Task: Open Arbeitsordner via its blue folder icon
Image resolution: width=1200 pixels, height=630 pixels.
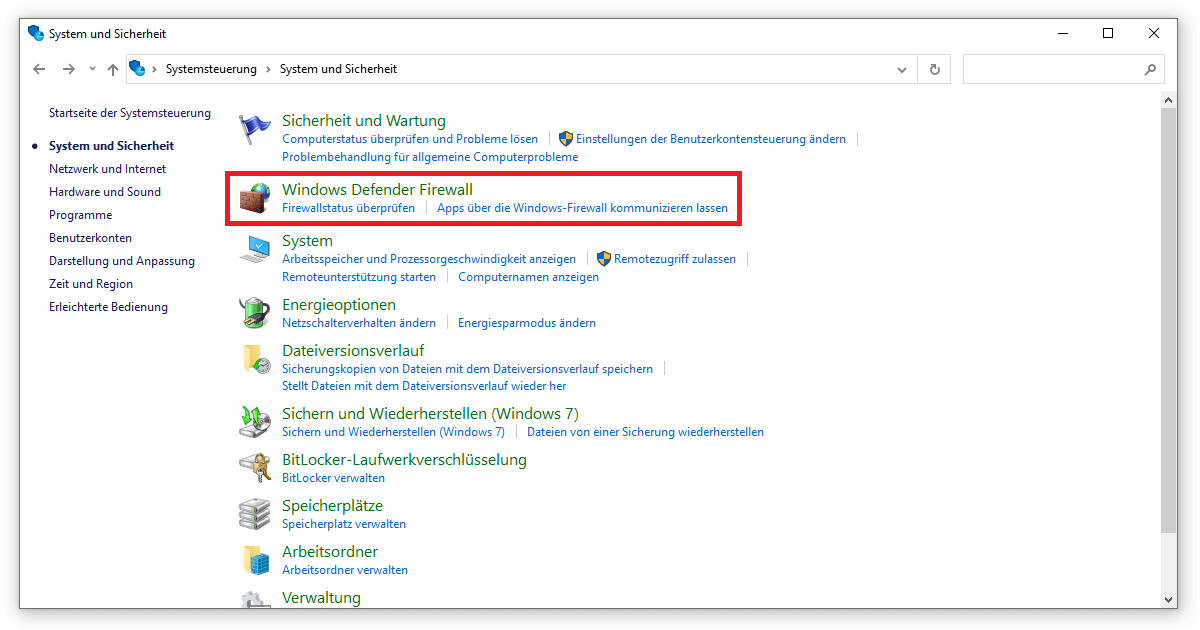Action: [256, 559]
